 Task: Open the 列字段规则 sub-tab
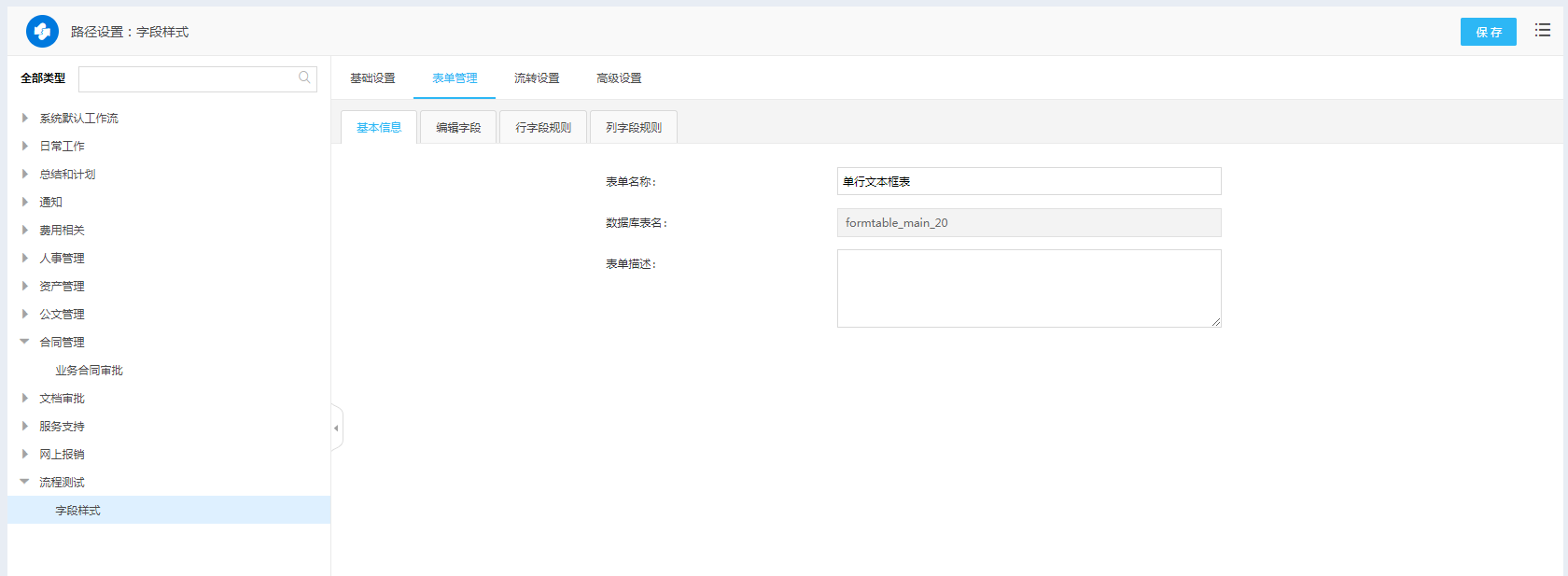[x=634, y=128]
